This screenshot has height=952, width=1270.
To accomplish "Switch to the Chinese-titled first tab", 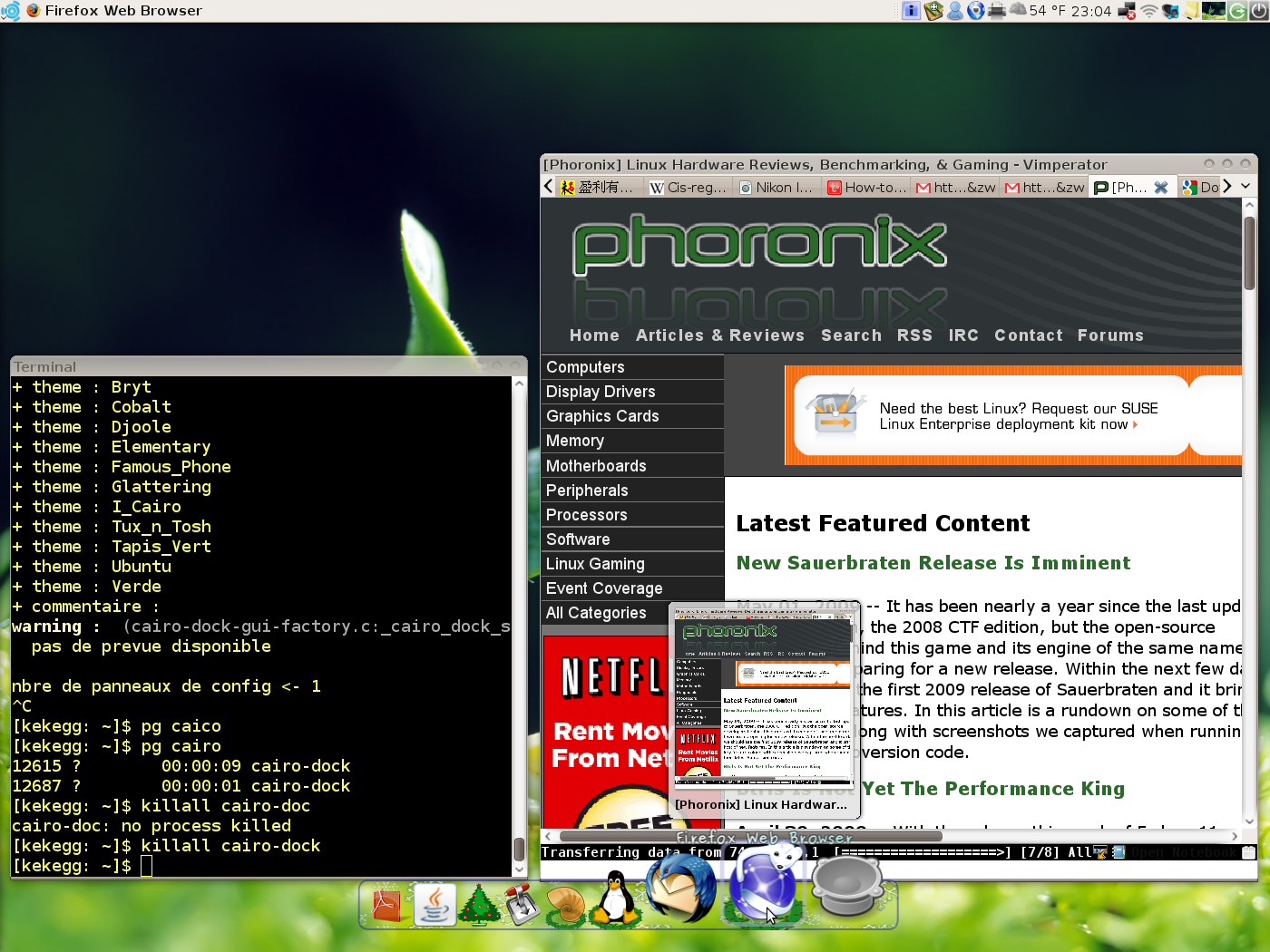I will pyautogui.click(x=600, y=187).
